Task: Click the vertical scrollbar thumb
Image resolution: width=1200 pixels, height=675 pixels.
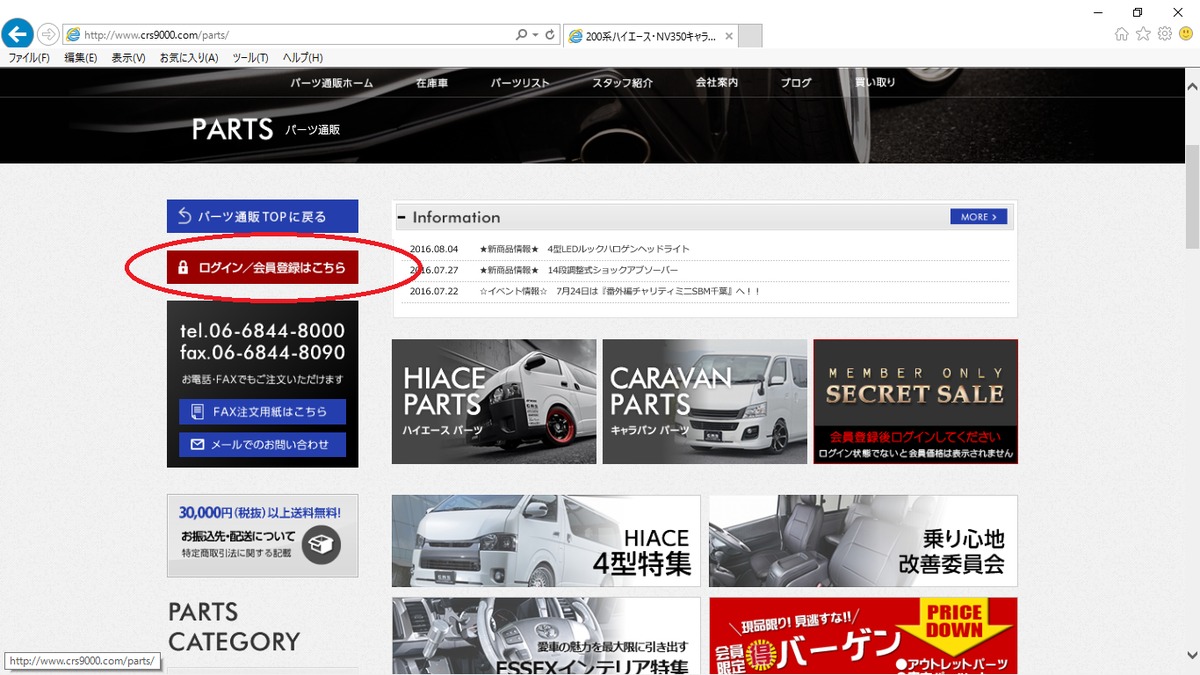Action: coord(1191,196)
